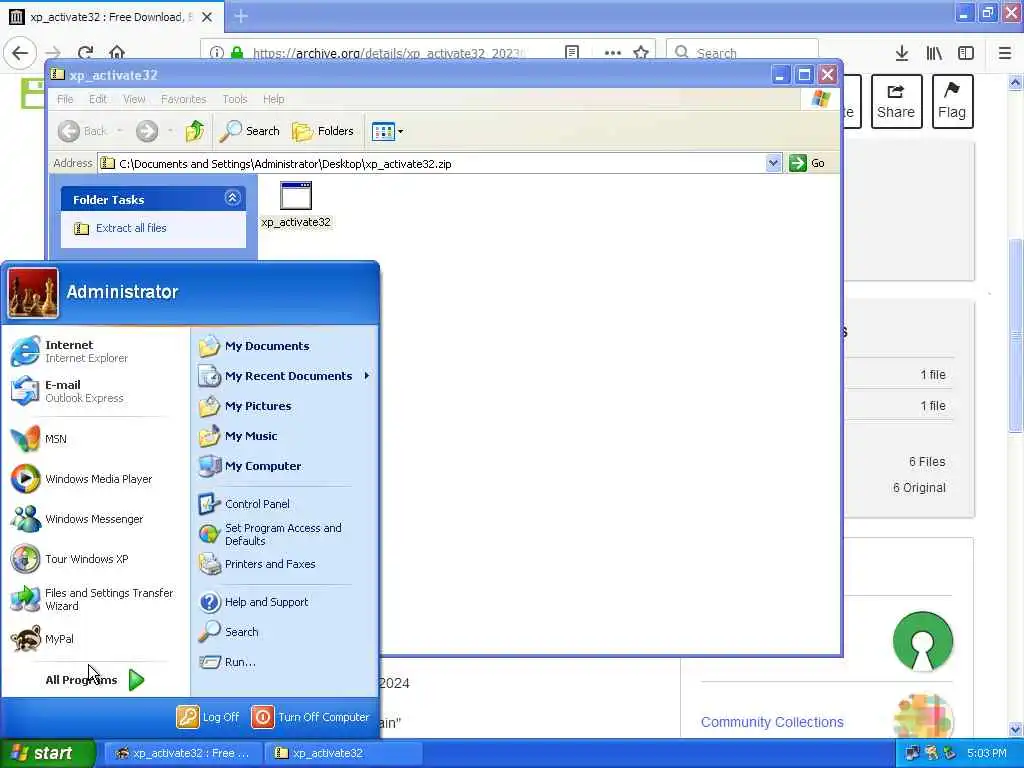1024x768 pixels.
Task: Launch MyPal browser from Start menu
Action: (42, 639)
